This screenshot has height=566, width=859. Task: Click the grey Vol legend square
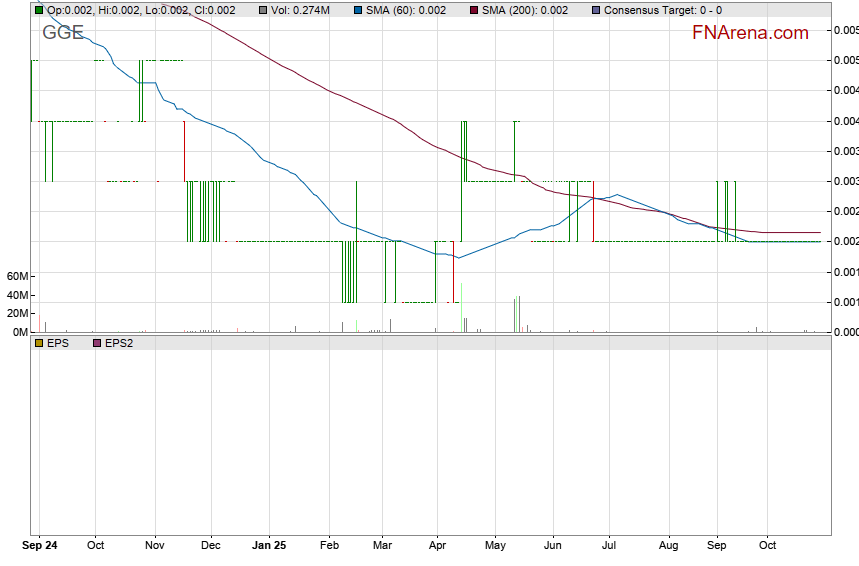[262, 10]
